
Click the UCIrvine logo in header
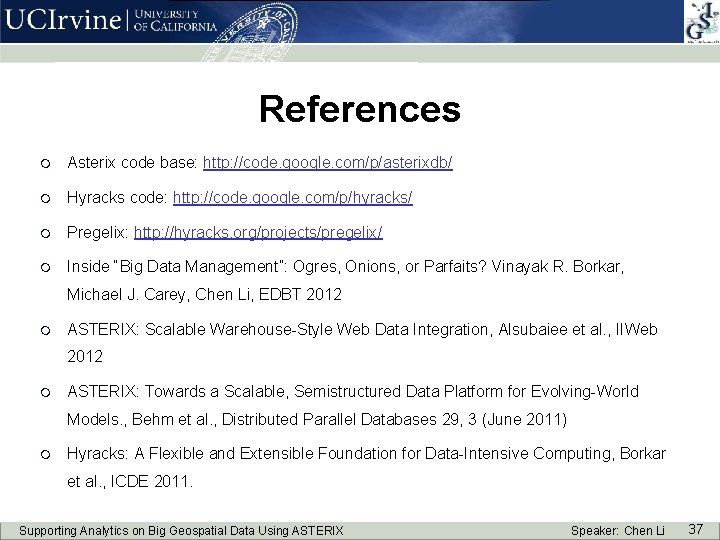pos(62,20)
